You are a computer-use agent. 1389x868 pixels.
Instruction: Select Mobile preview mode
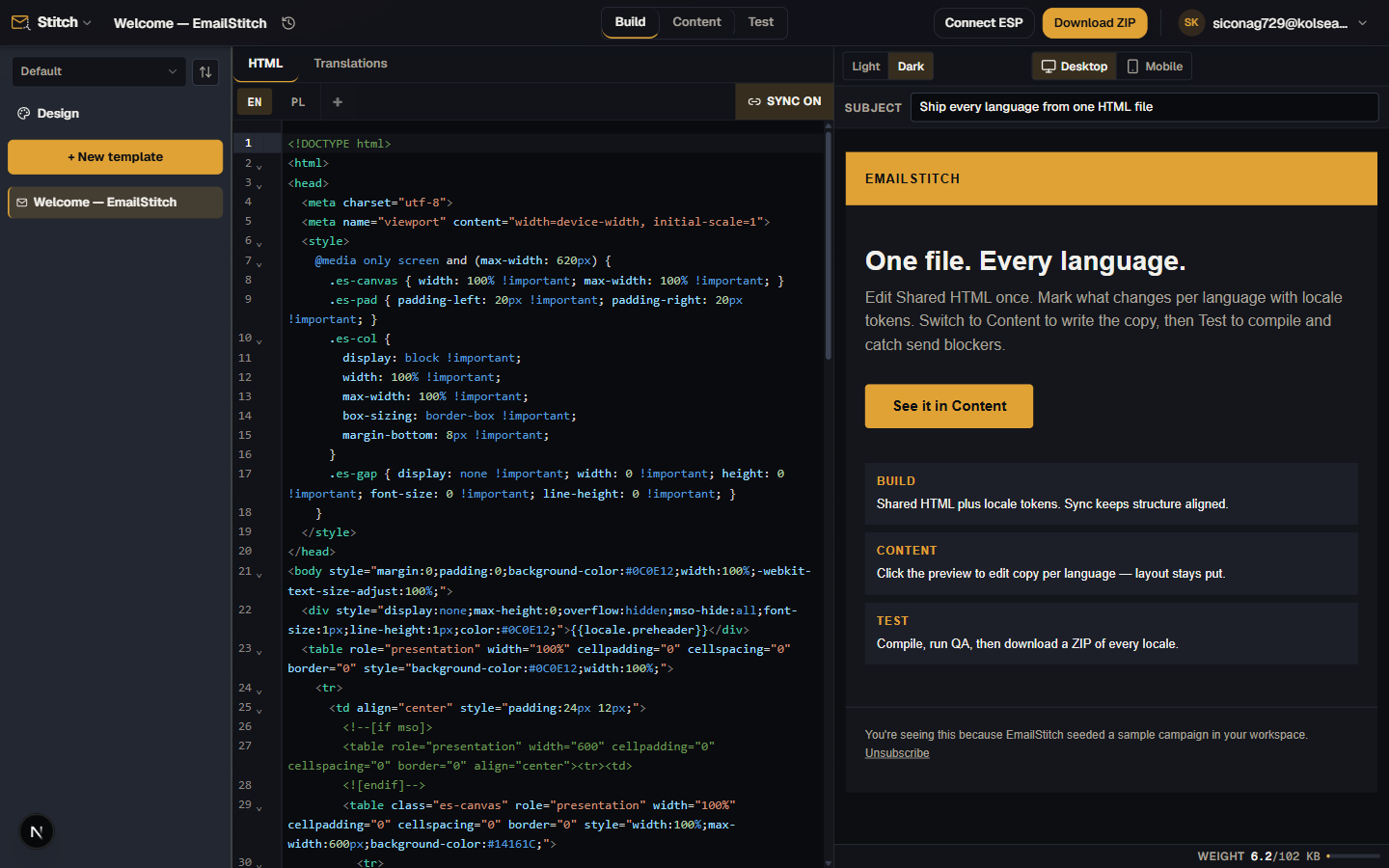[1155, 67]
